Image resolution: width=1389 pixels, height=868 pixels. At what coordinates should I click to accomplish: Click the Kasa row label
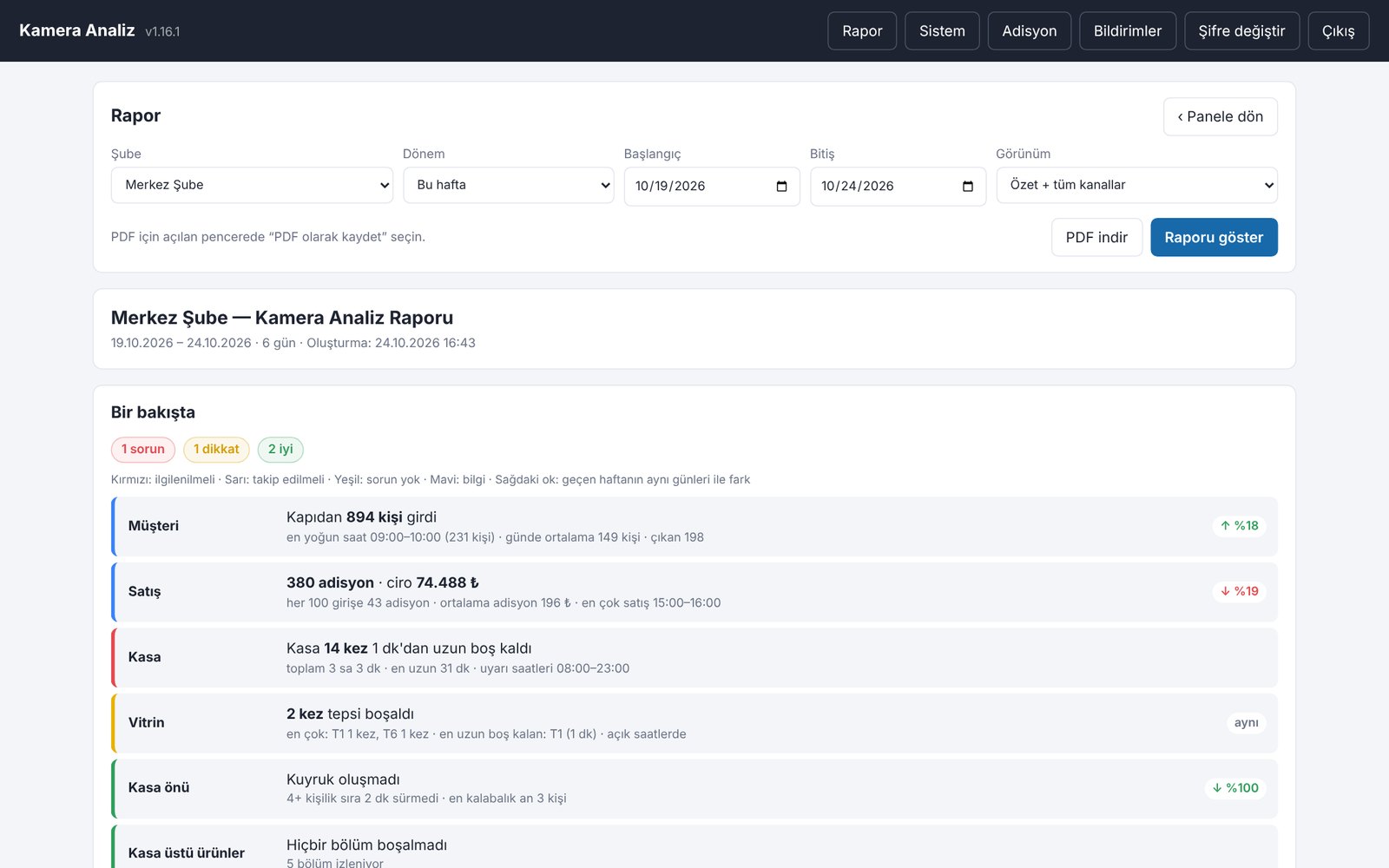[x=145, y=657]
